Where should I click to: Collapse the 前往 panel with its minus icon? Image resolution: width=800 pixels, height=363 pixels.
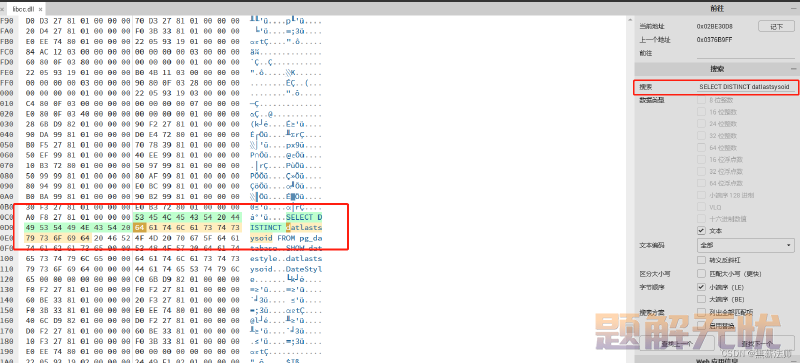(x=793, y=9)
